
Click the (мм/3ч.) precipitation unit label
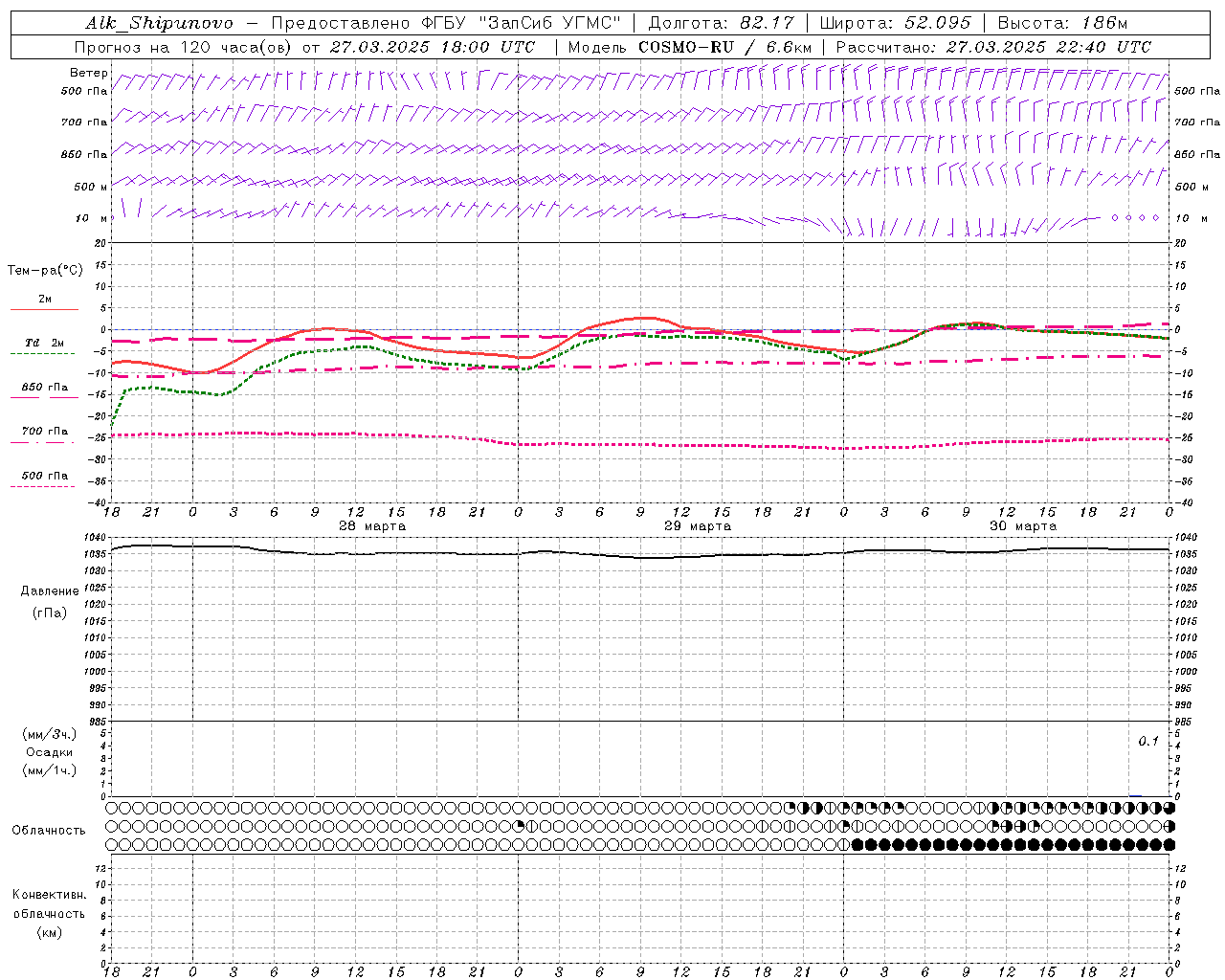pyautogui.click(x=50, y=734)
